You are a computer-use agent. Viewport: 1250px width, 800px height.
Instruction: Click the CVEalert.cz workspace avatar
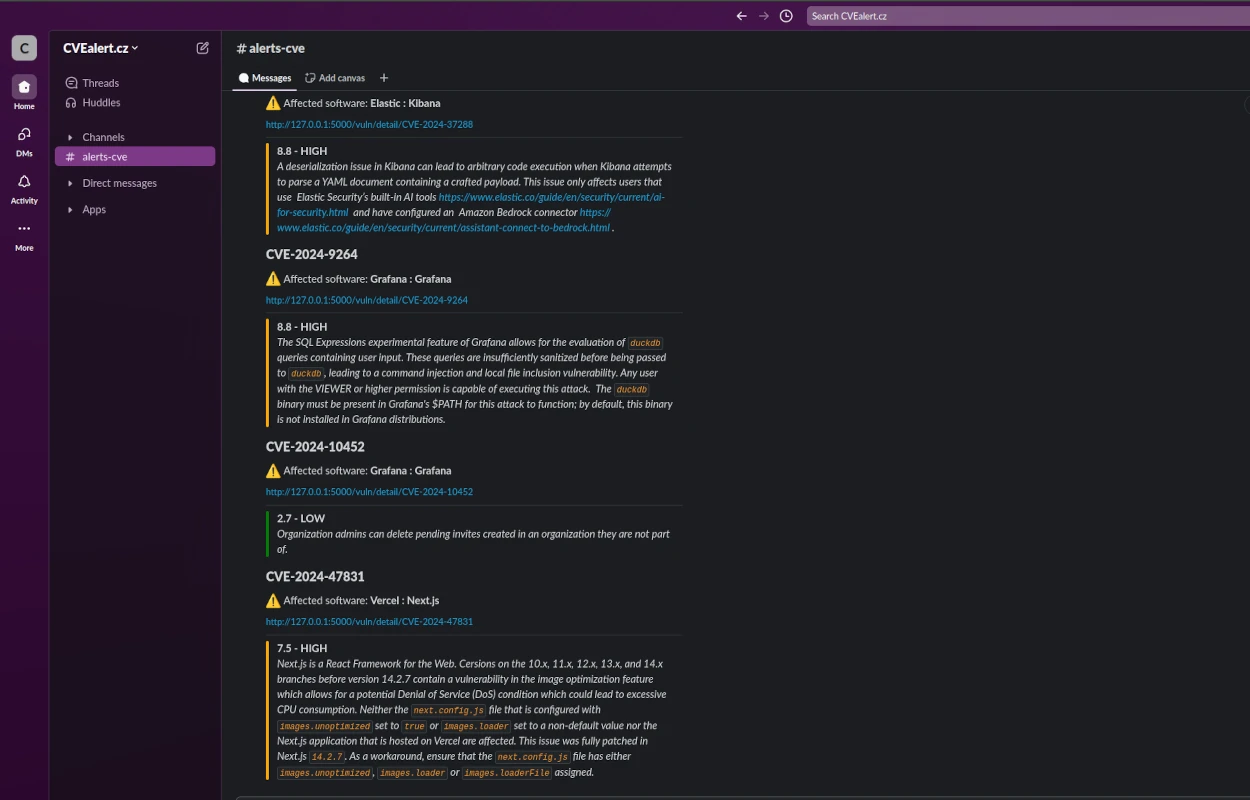click(x=23, y=47)
